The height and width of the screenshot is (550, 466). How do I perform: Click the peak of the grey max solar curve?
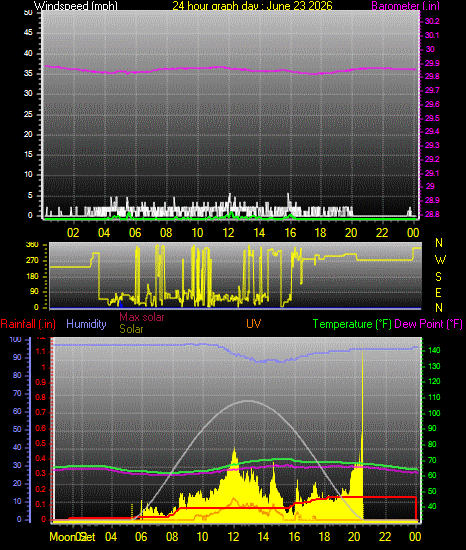click(248, 401)
